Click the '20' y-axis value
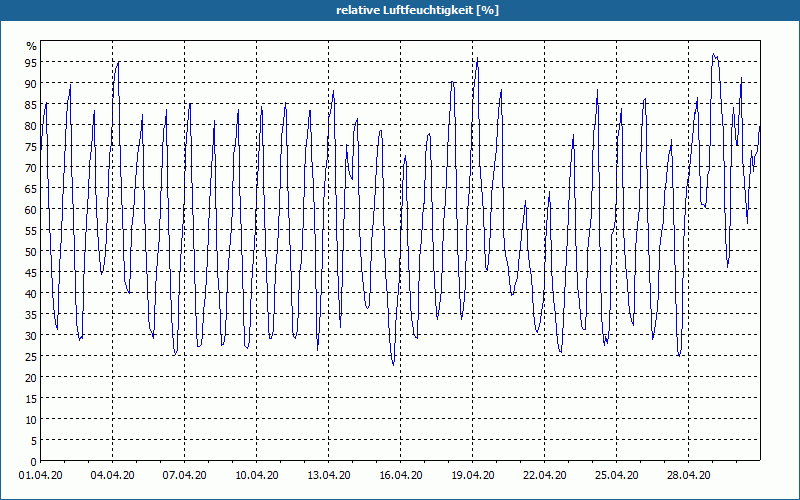The image size is (800, 500). (x=32, y=378)
